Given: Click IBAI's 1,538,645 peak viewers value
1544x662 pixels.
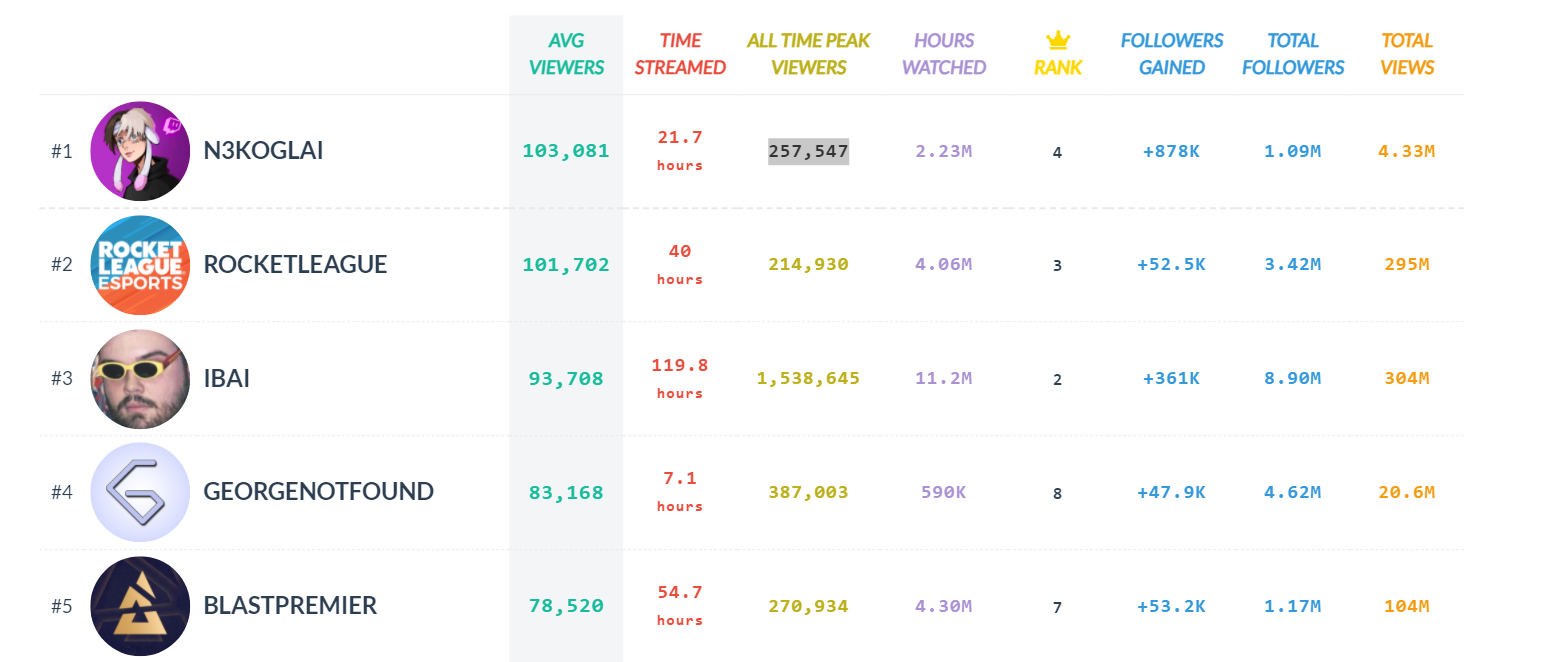Looking at the screenshot, I should (808, 379).
